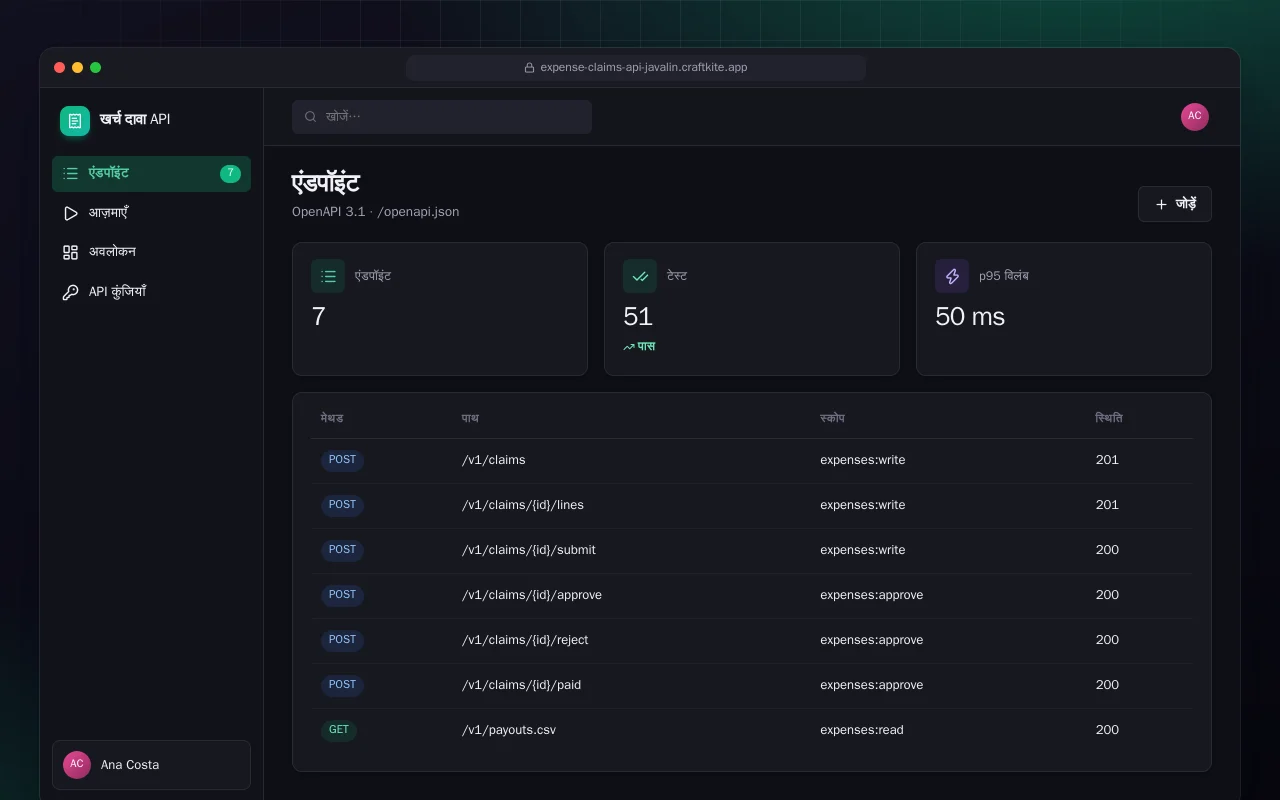Click the double-check icon in टेस्ट card

pos(640,277)
